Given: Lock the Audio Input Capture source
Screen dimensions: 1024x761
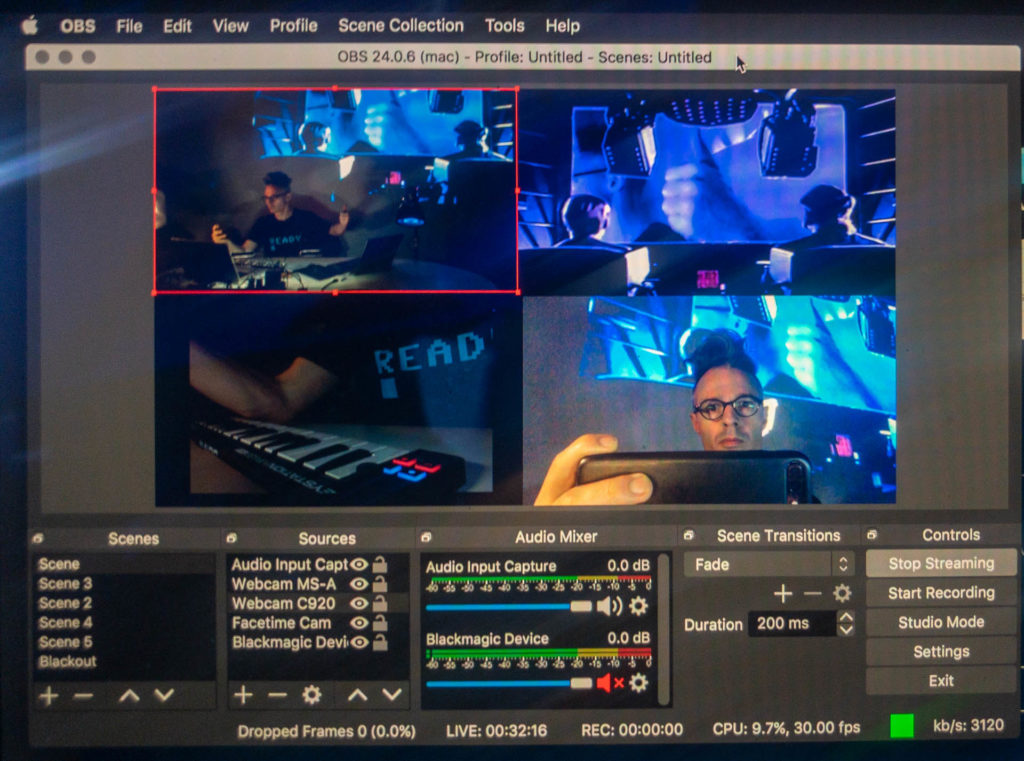Looking at the screenshot, I should point(379,564).
